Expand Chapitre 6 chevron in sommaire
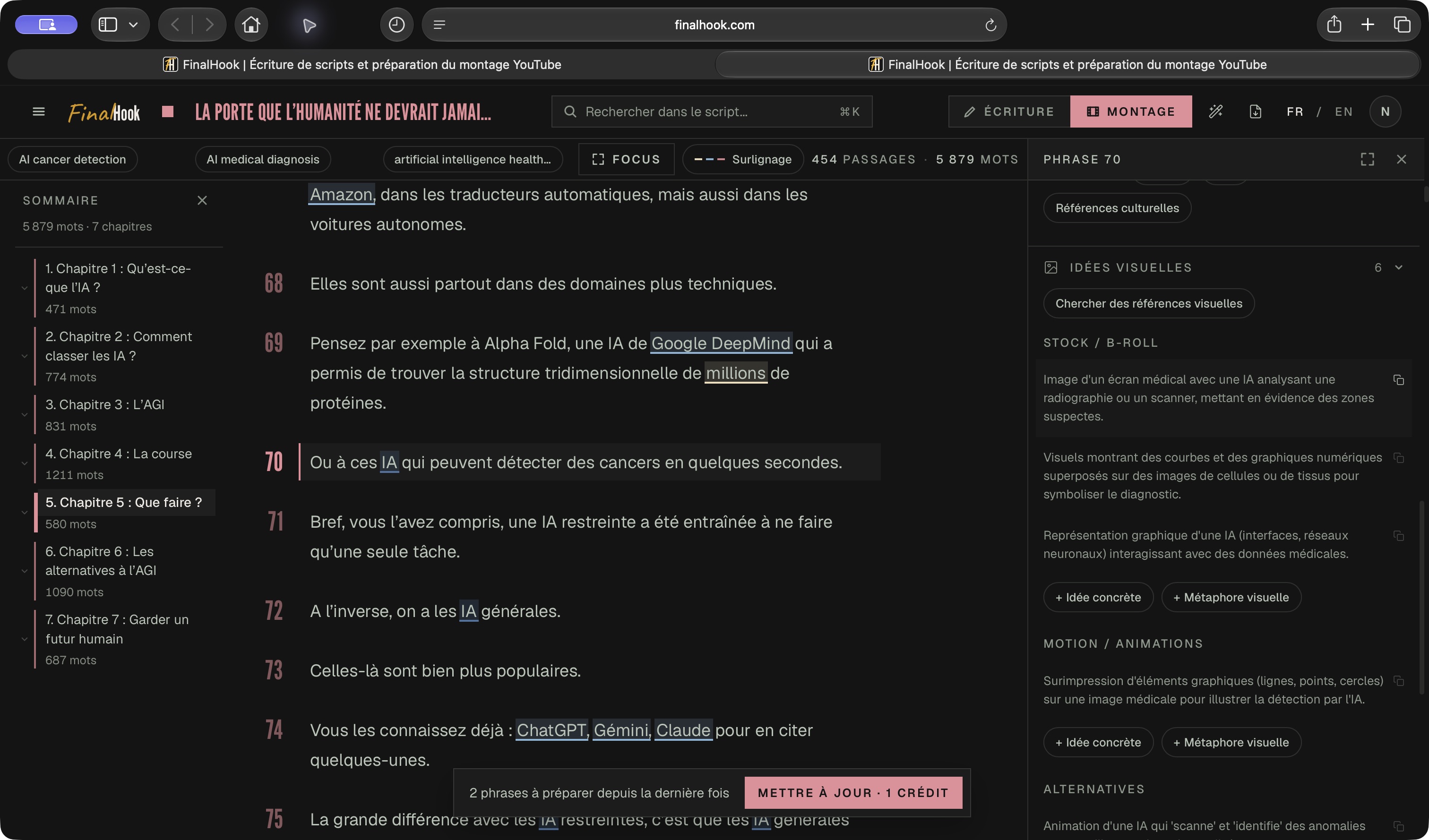The width and height of the screenshot is (1429, 840). (x=25, y=571)
